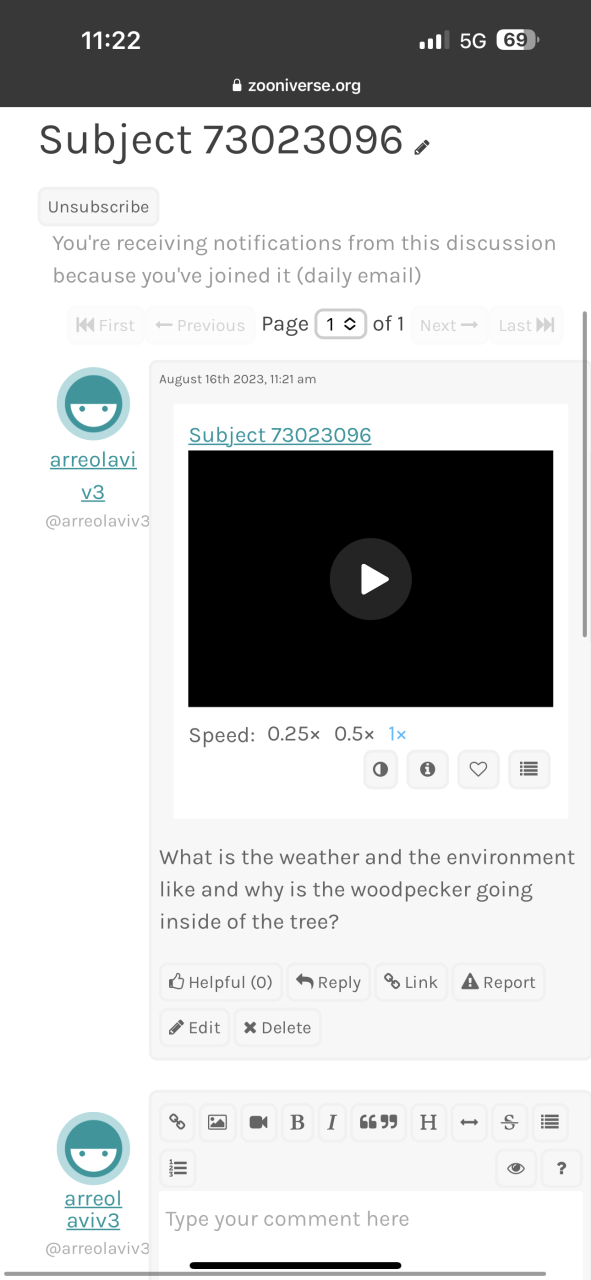
Task: Apply strikethrough formatting in editor
Action: (509, 1122)
